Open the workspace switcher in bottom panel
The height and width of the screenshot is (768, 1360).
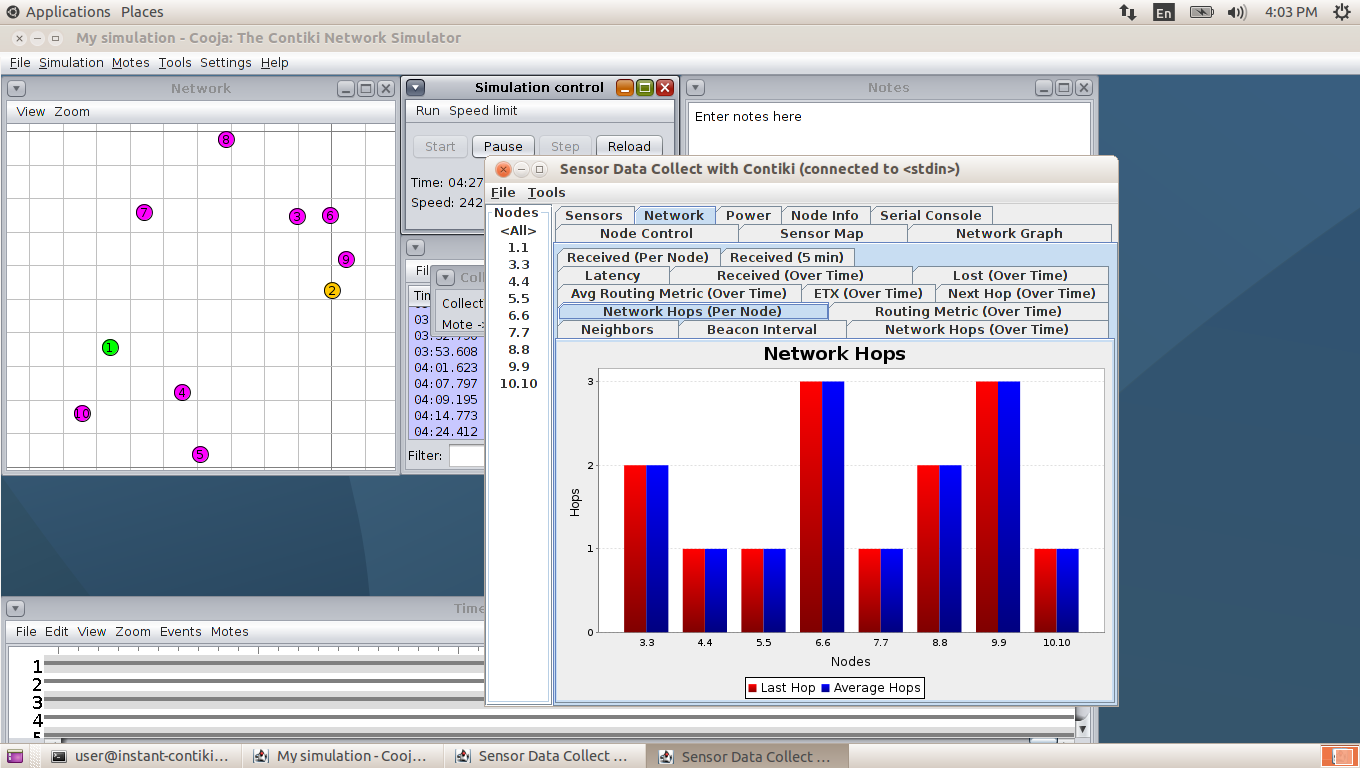point(1338,757)
